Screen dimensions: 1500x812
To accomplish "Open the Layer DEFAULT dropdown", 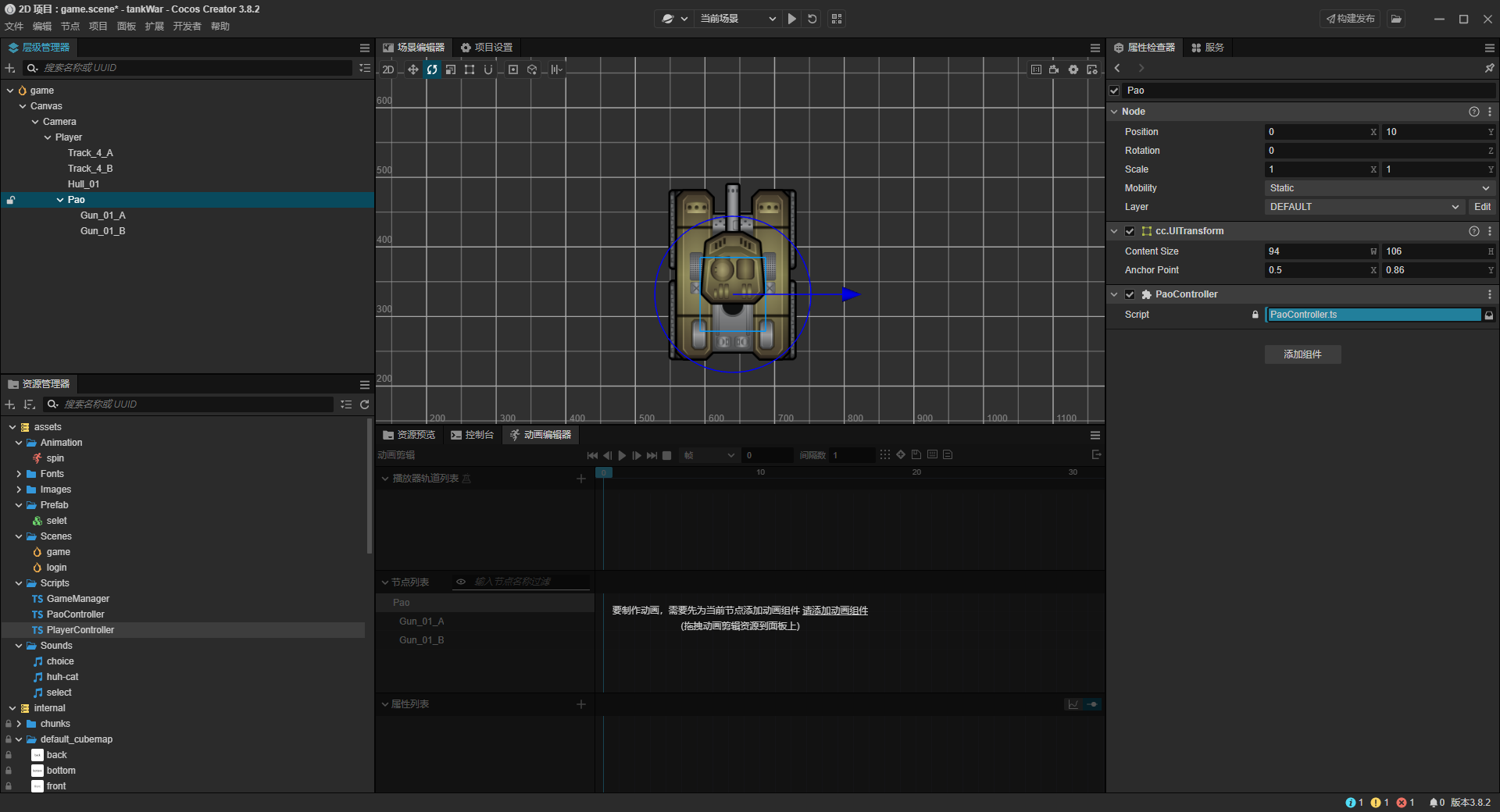I will tap(1363, 207).
